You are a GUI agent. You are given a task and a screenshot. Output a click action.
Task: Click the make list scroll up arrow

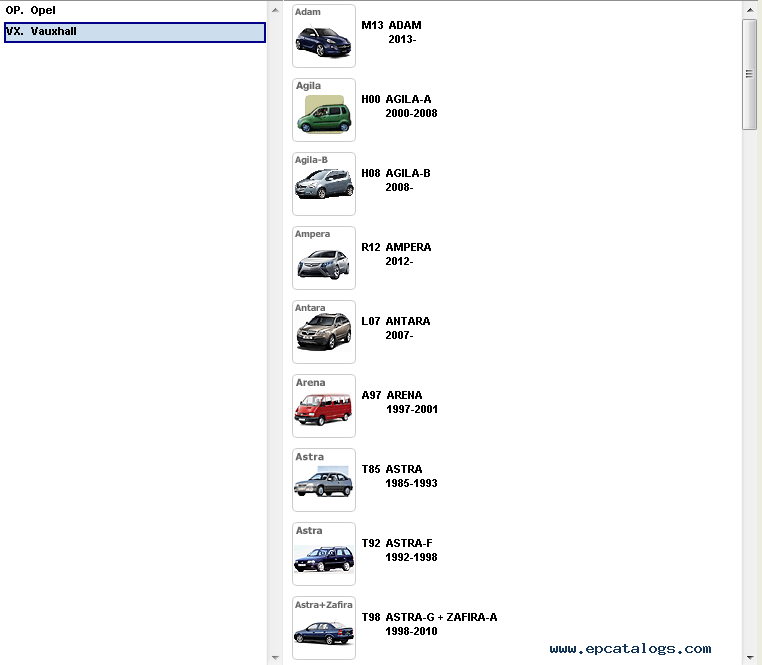275,10
